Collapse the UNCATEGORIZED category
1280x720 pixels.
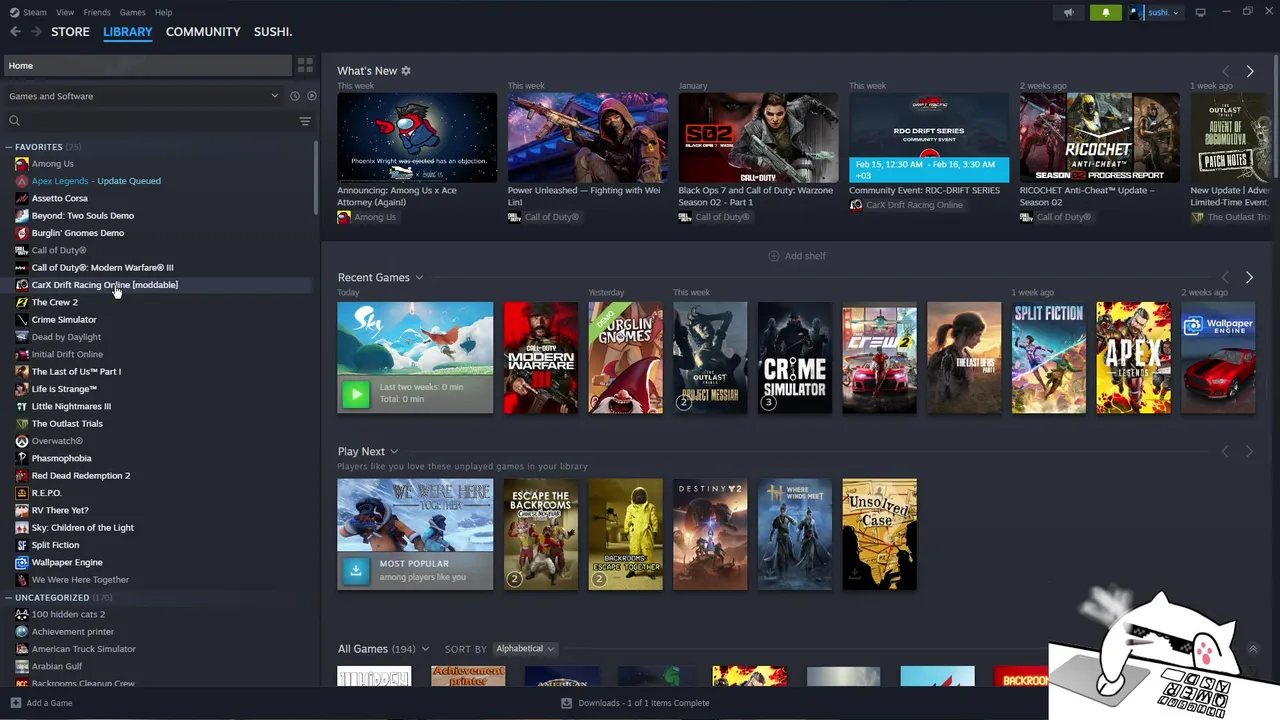coord(9,597)
